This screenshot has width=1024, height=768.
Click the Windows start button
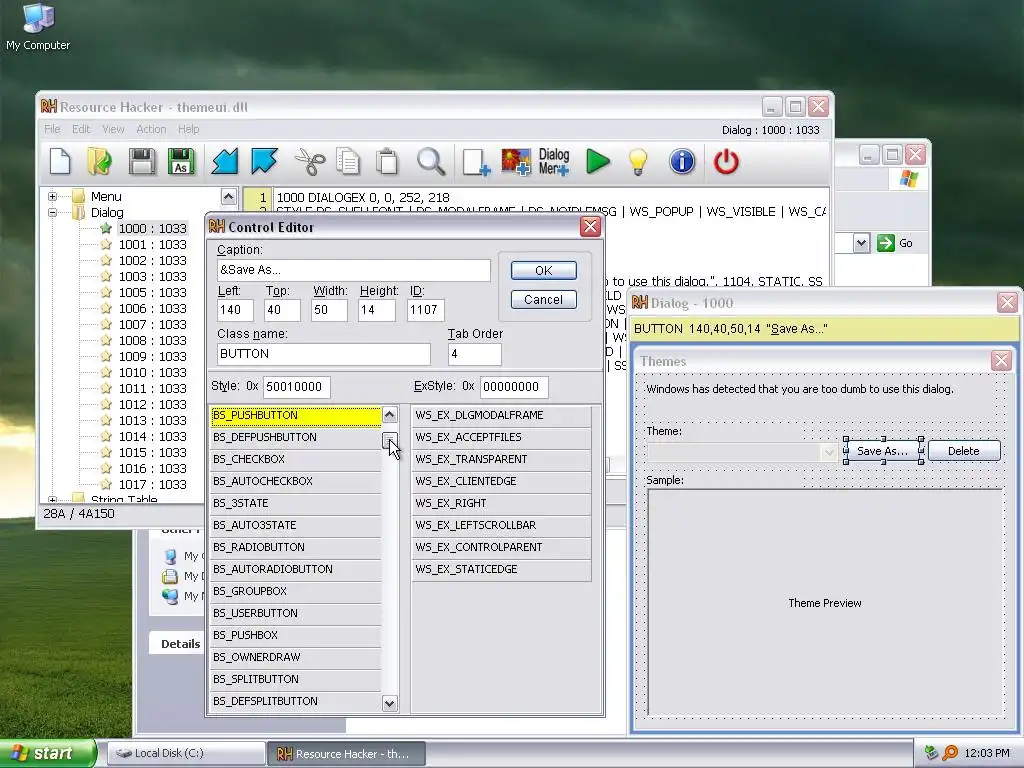pos(47,753)
